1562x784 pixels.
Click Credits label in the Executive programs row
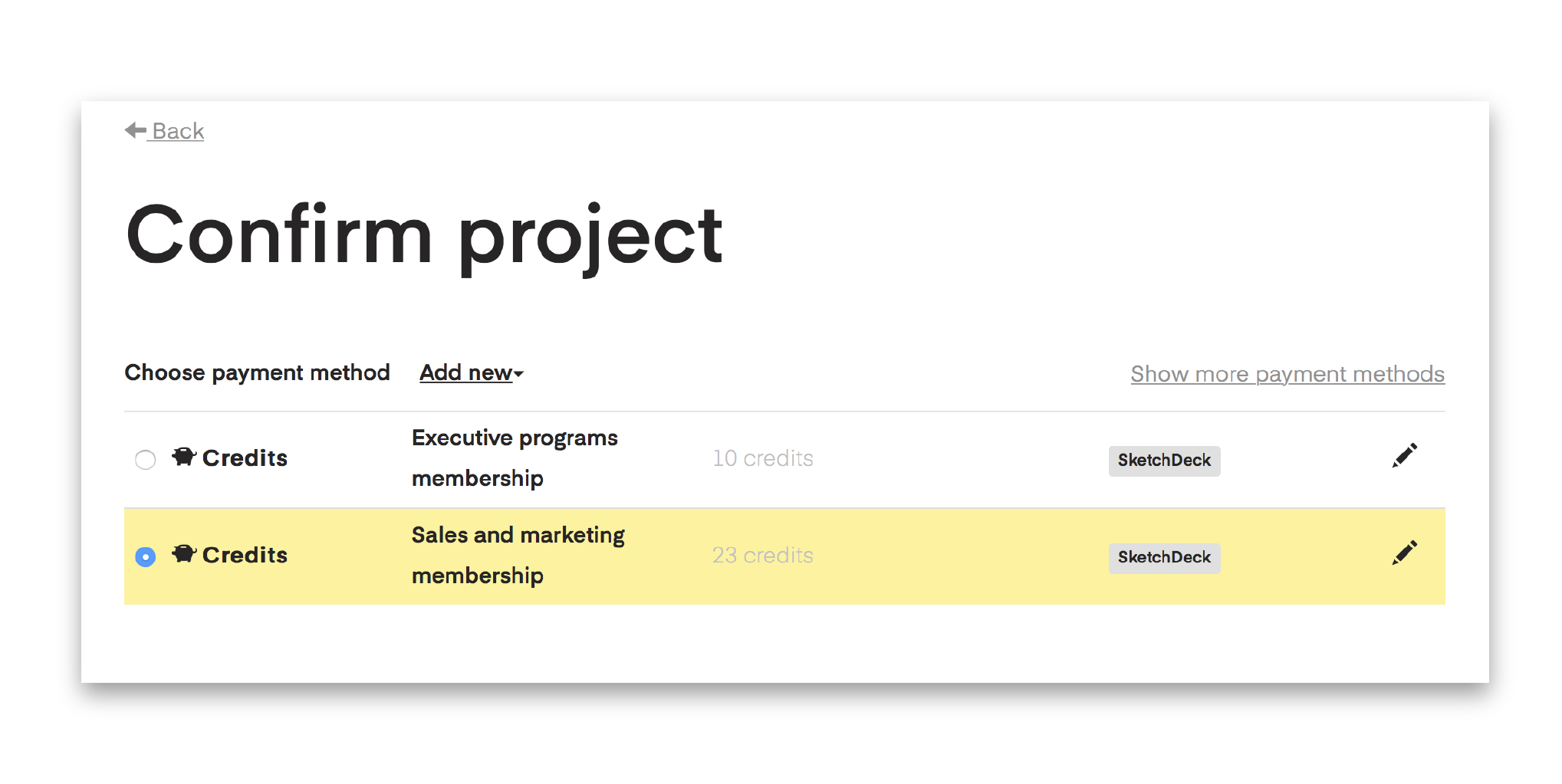tap(245, 458)
